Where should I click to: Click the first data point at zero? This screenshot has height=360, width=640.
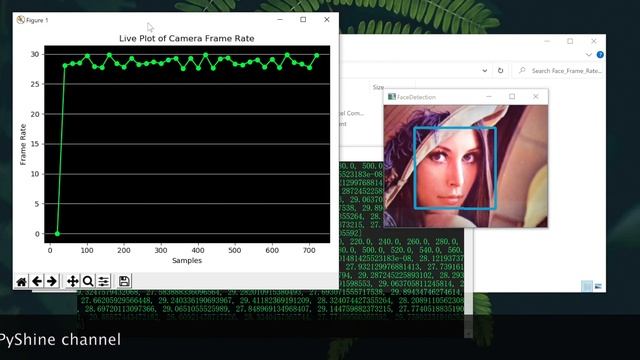coord(57,234)
